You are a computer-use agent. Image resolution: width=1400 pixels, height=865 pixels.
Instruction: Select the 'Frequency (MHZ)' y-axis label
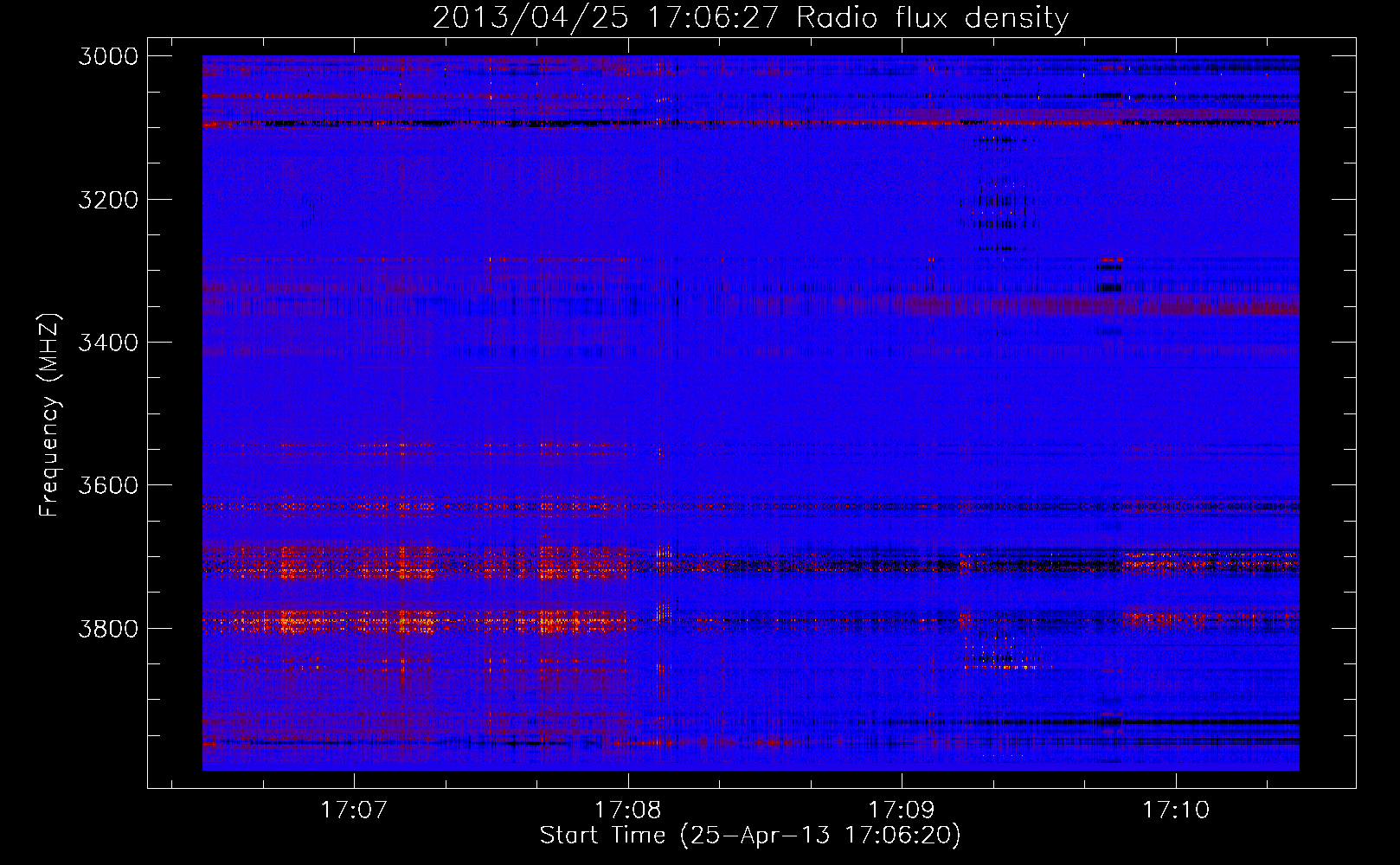pyautogui.click(x=49, y=415)
